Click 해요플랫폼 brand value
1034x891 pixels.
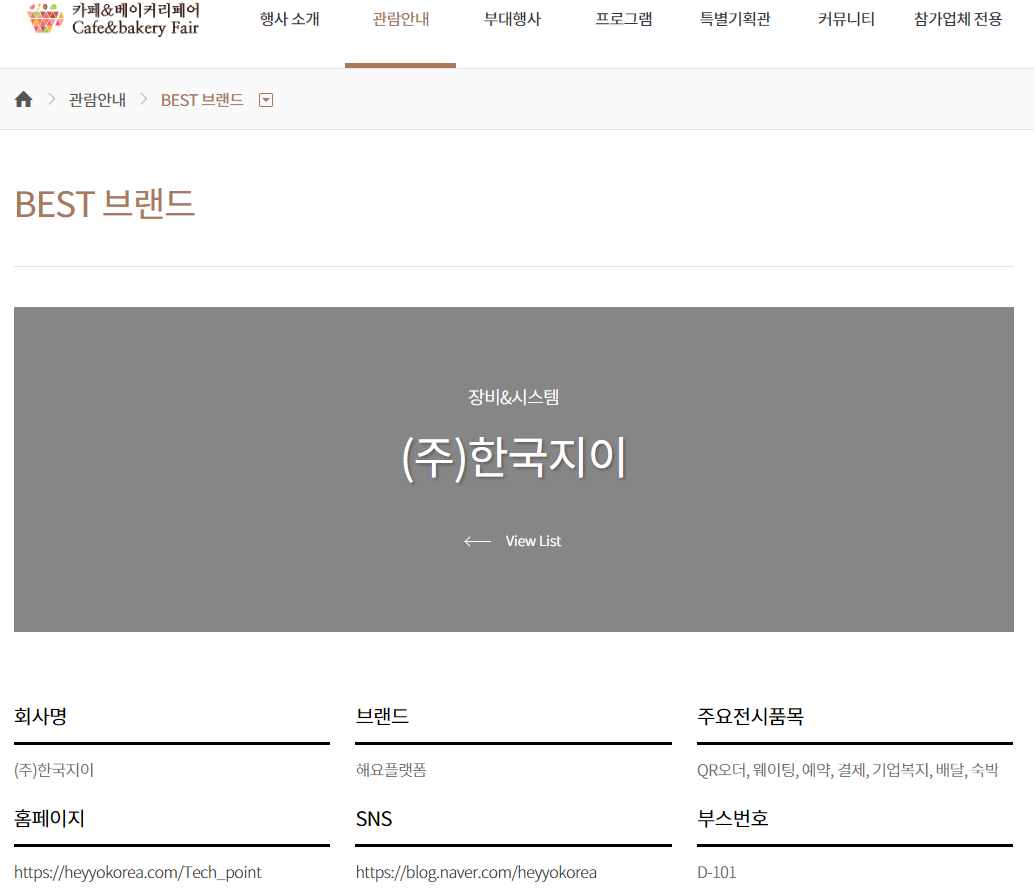(391, 770)
